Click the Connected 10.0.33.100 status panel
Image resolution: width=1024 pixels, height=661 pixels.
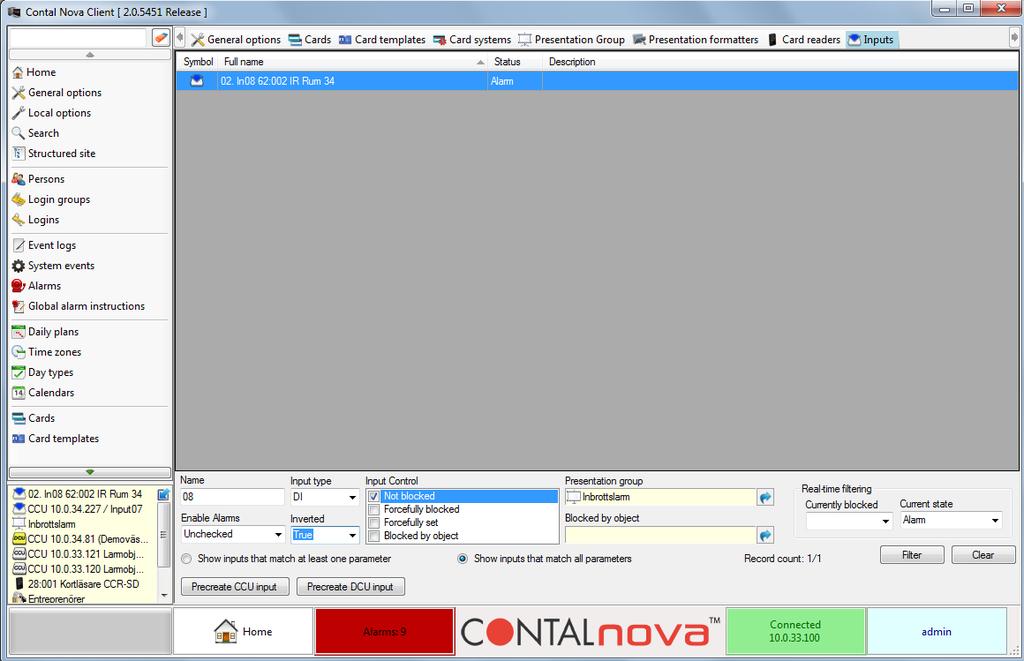[795, 632]
